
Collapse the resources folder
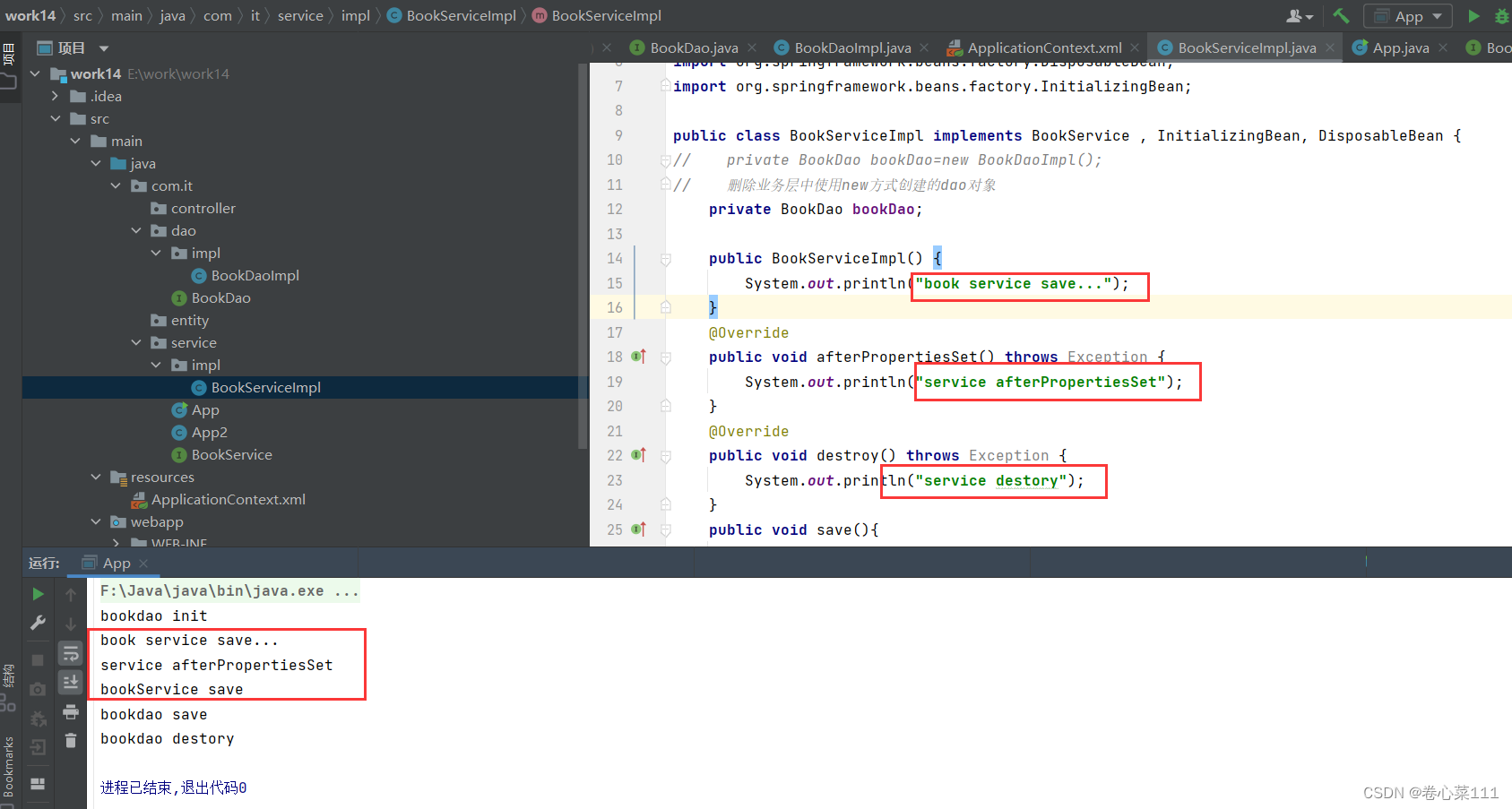click(x=96, y=477)
